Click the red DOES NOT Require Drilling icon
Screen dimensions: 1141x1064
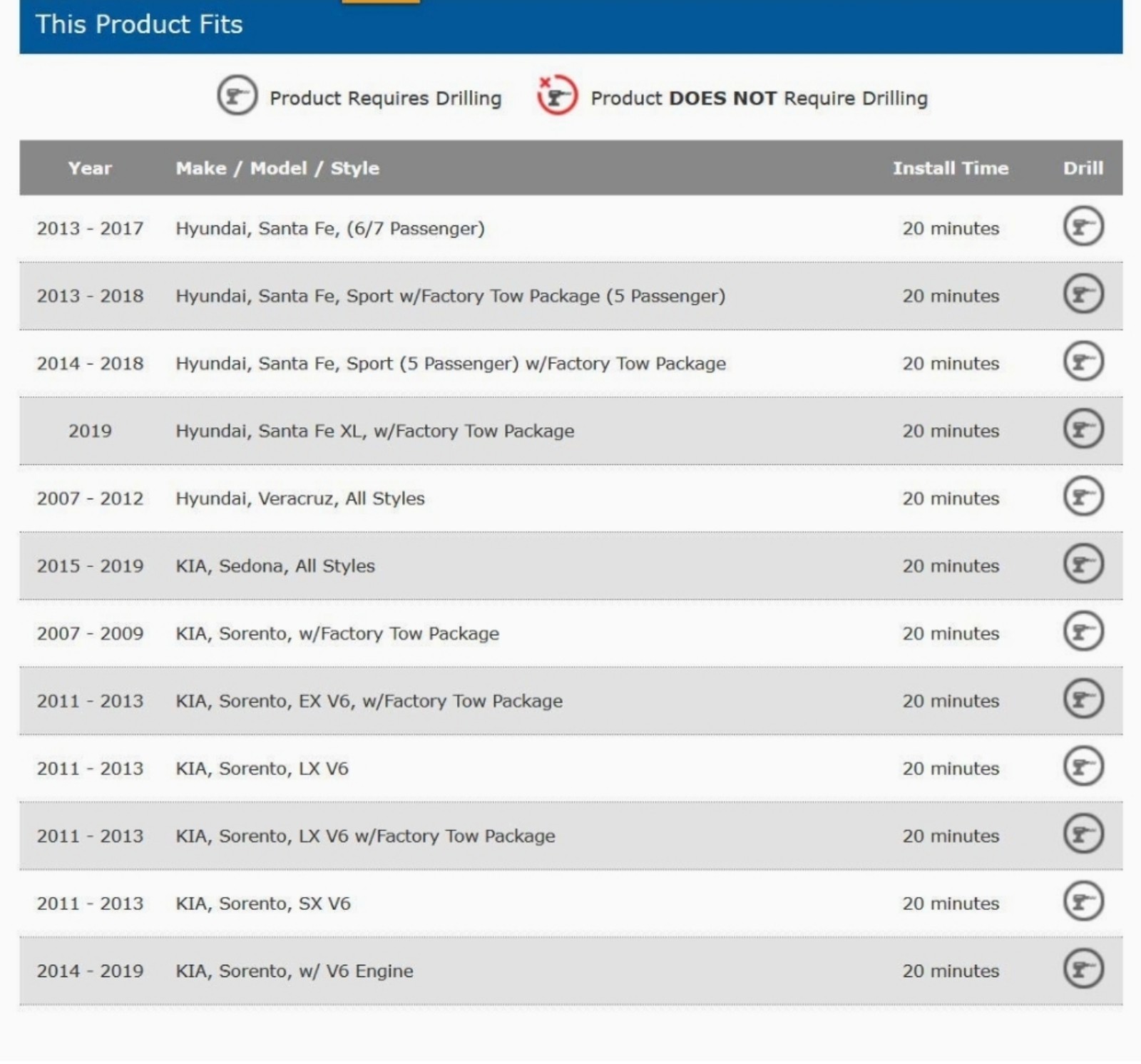click(557, 95)
